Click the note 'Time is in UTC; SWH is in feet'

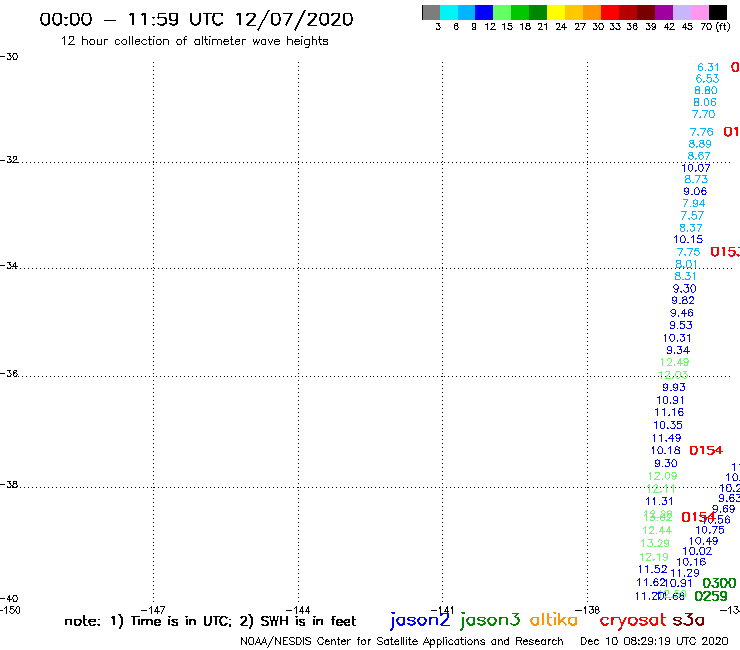[210, 621]
